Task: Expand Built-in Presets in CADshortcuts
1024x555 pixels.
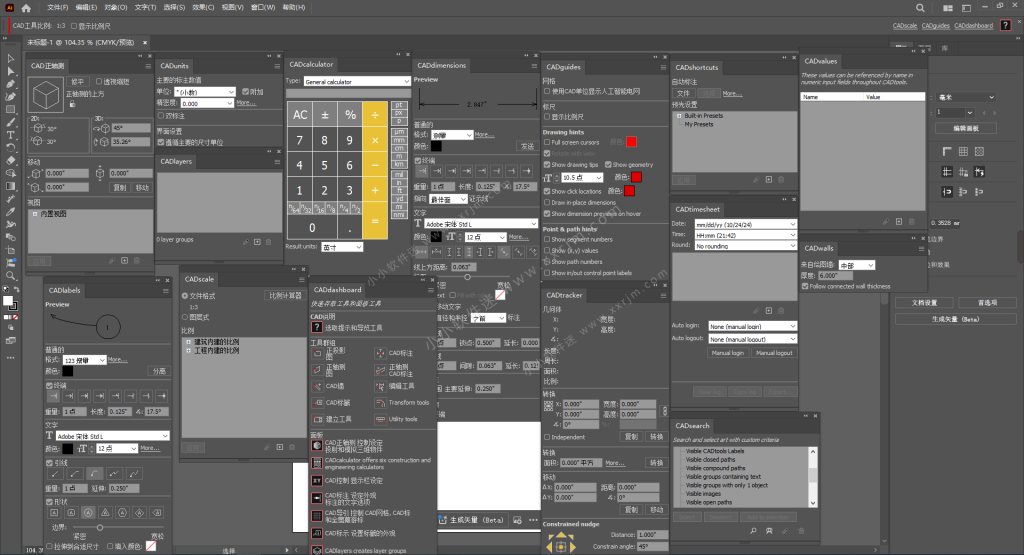Action: click(679, 116)
